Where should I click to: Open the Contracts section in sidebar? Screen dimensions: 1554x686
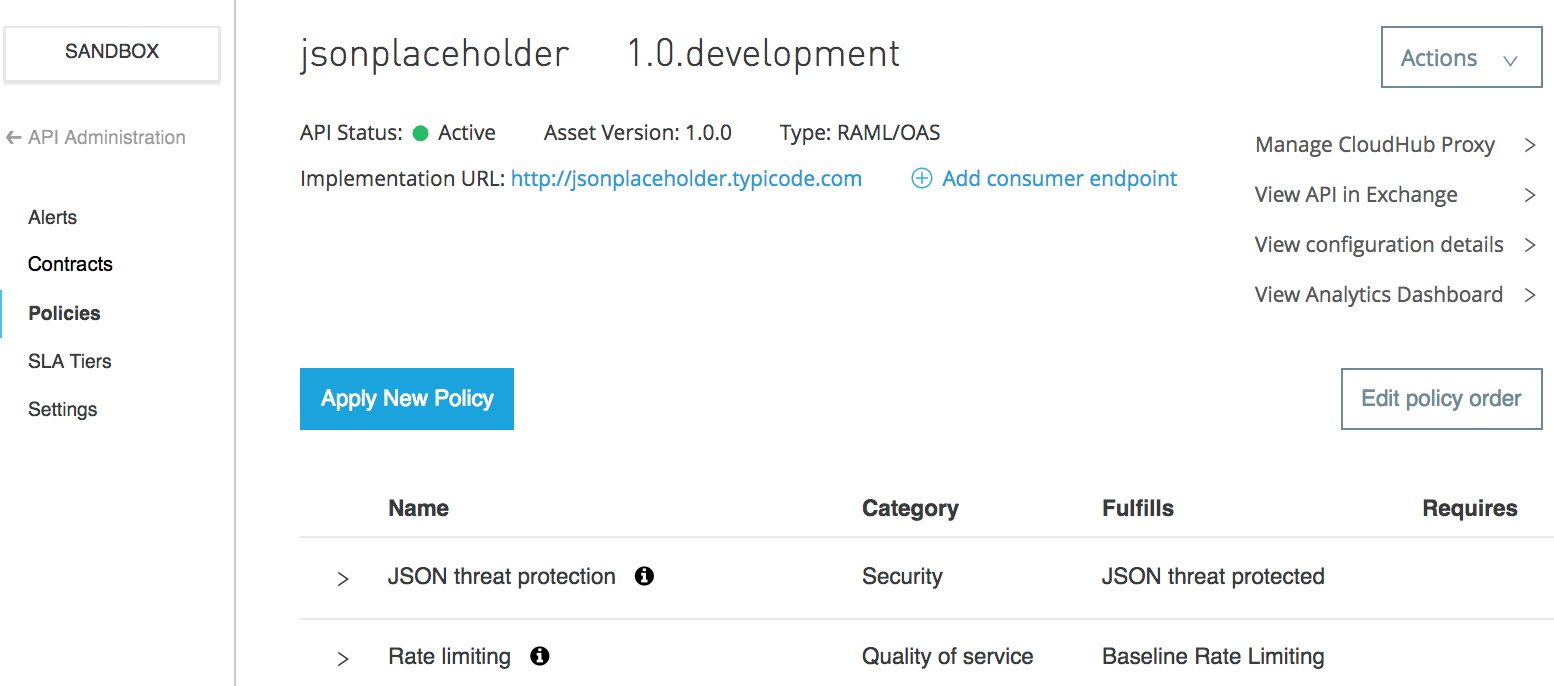coord(70,264)
